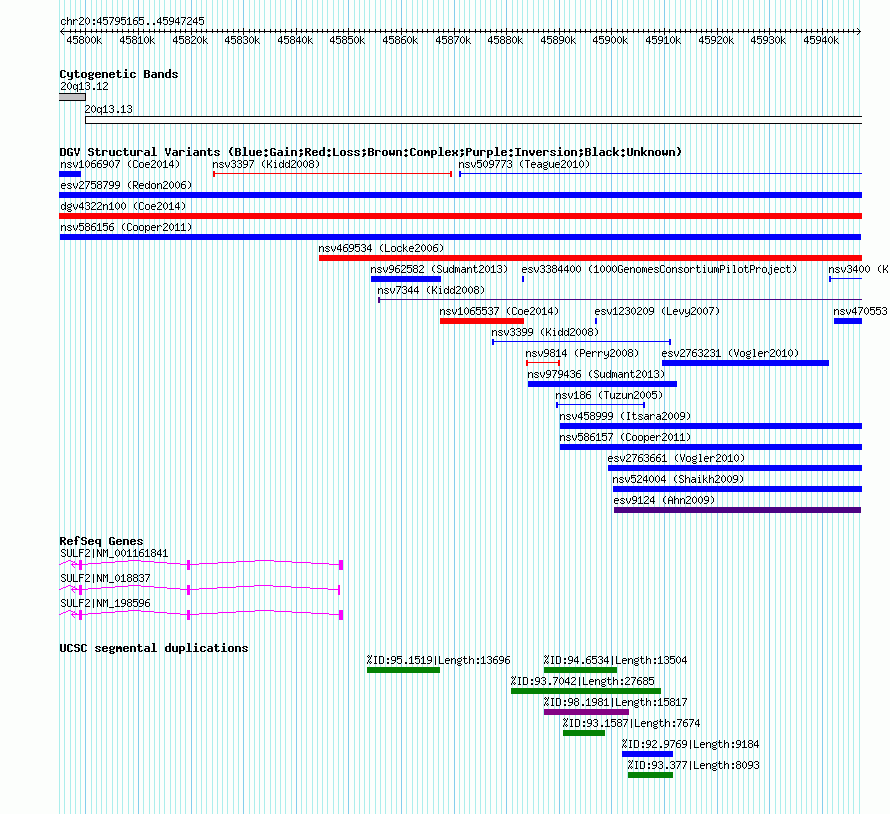
Task: Click nsv962582 (Sudmant2013) blue gain bar
Action: tap(406, 279)
